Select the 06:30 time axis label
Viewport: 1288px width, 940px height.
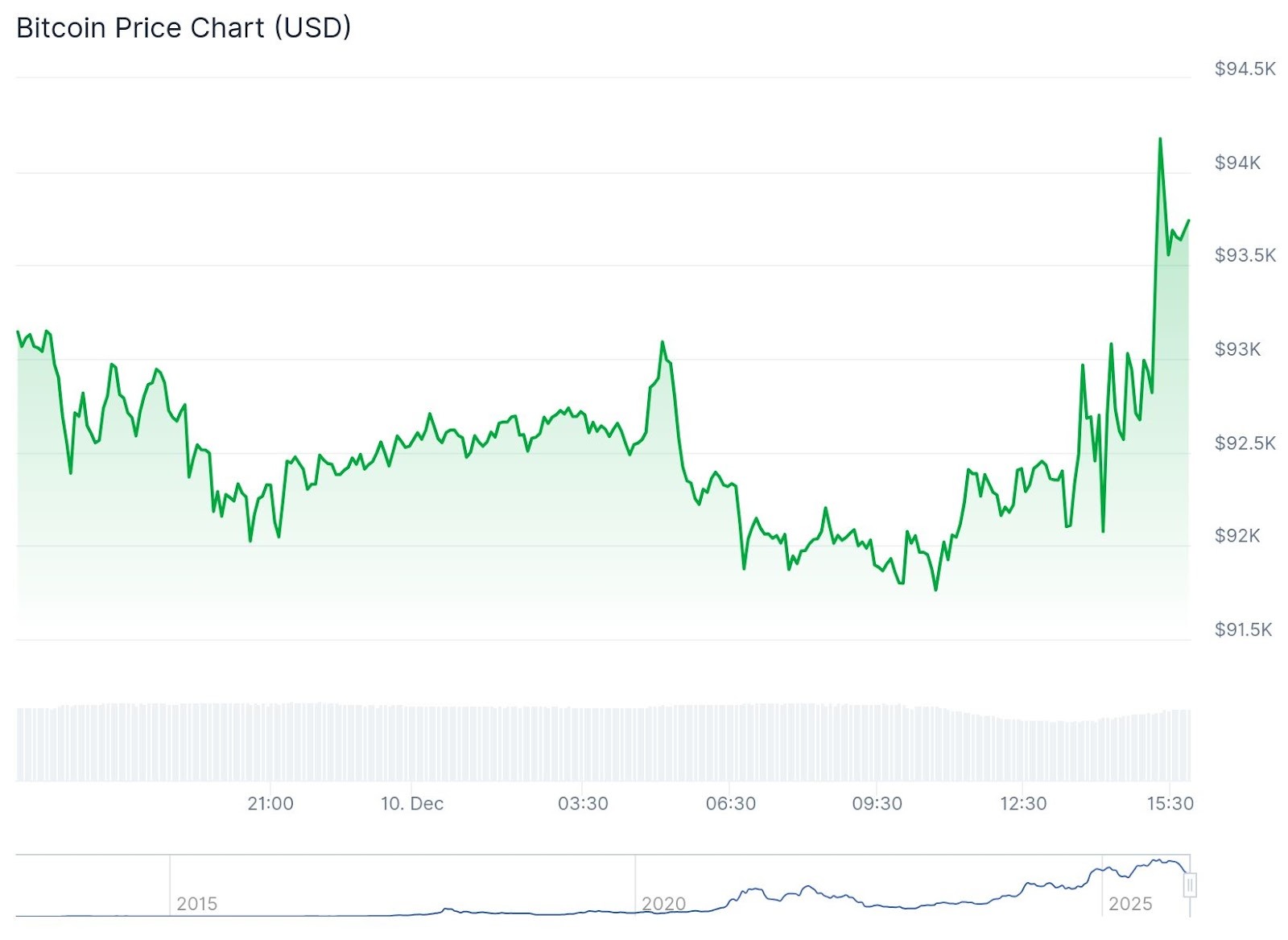tap(730, 804)
